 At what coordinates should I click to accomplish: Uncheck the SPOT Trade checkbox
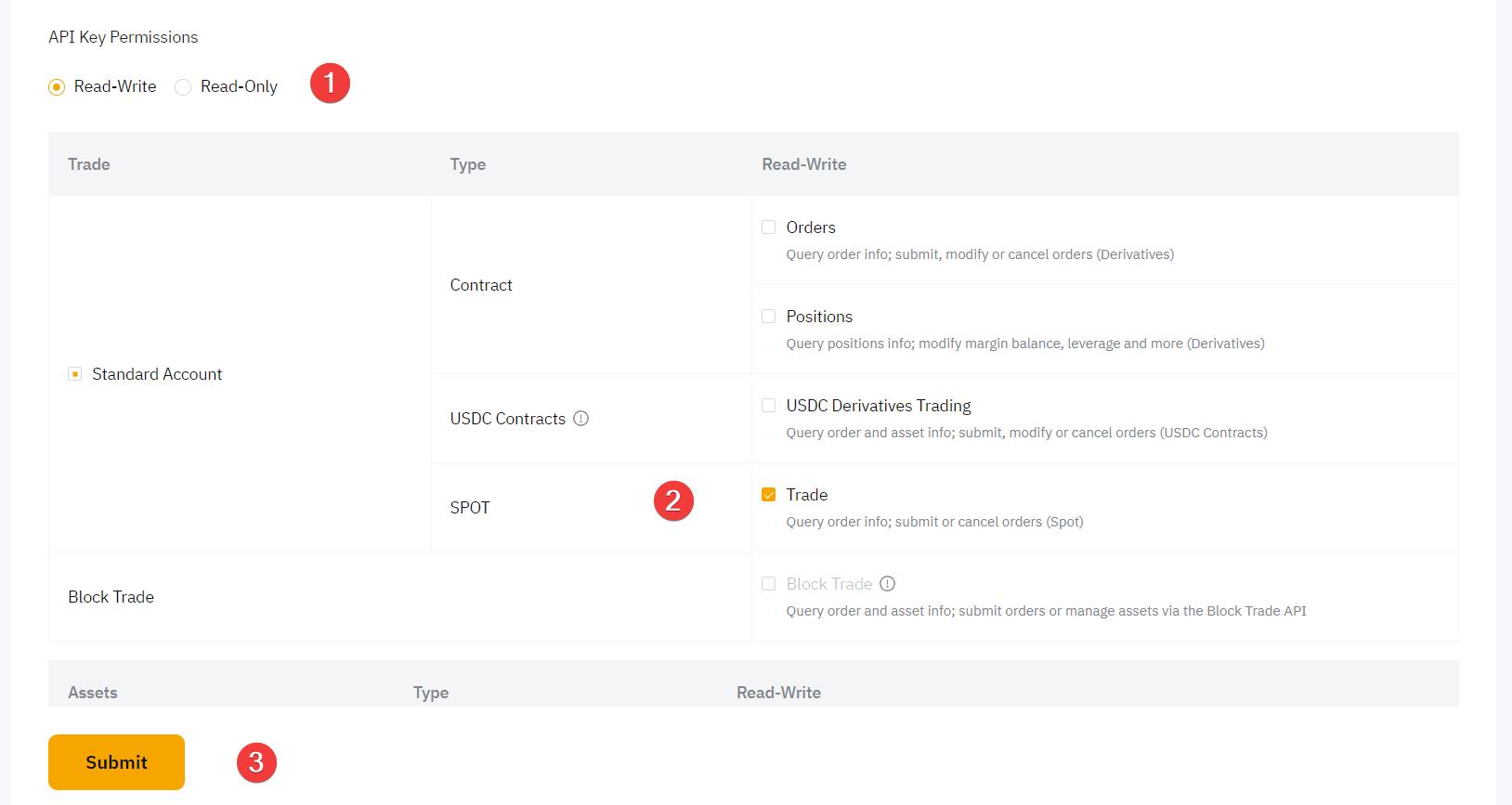click(x=768, y=495)
